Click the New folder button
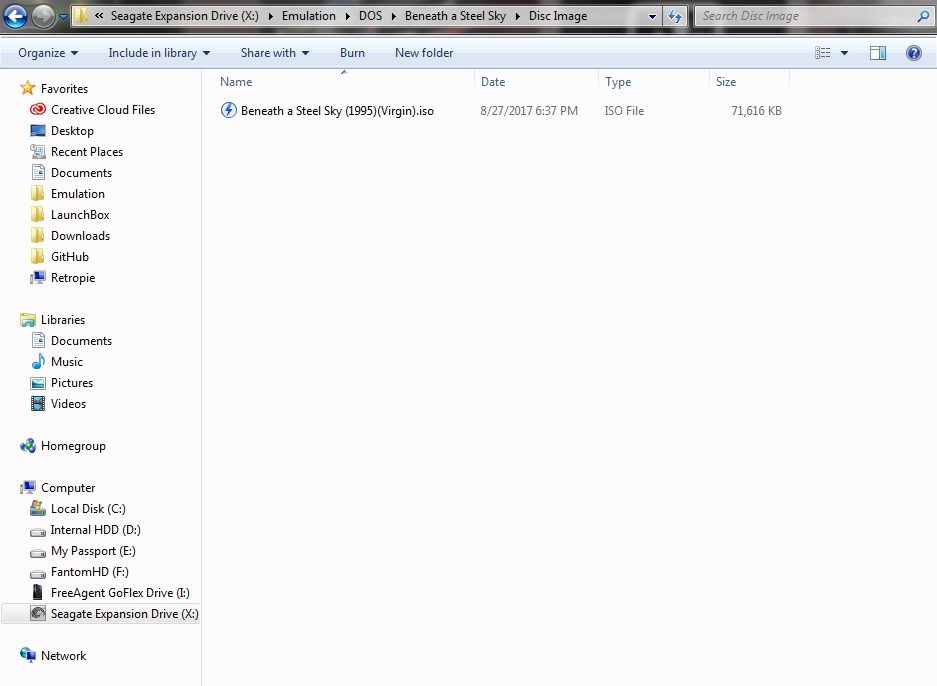 tap(424, 53)
